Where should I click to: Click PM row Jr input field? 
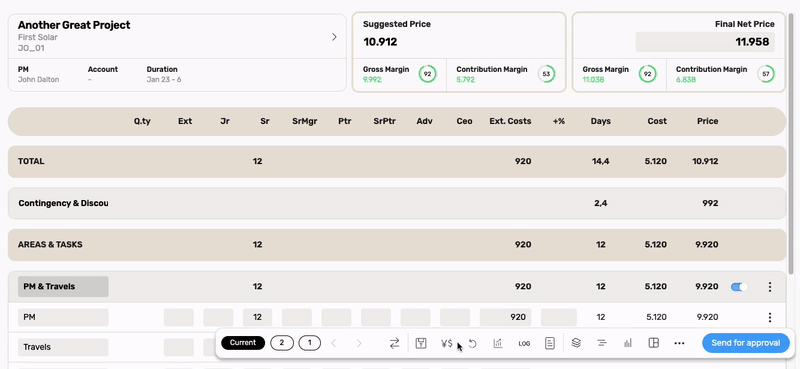coord(218,317)
